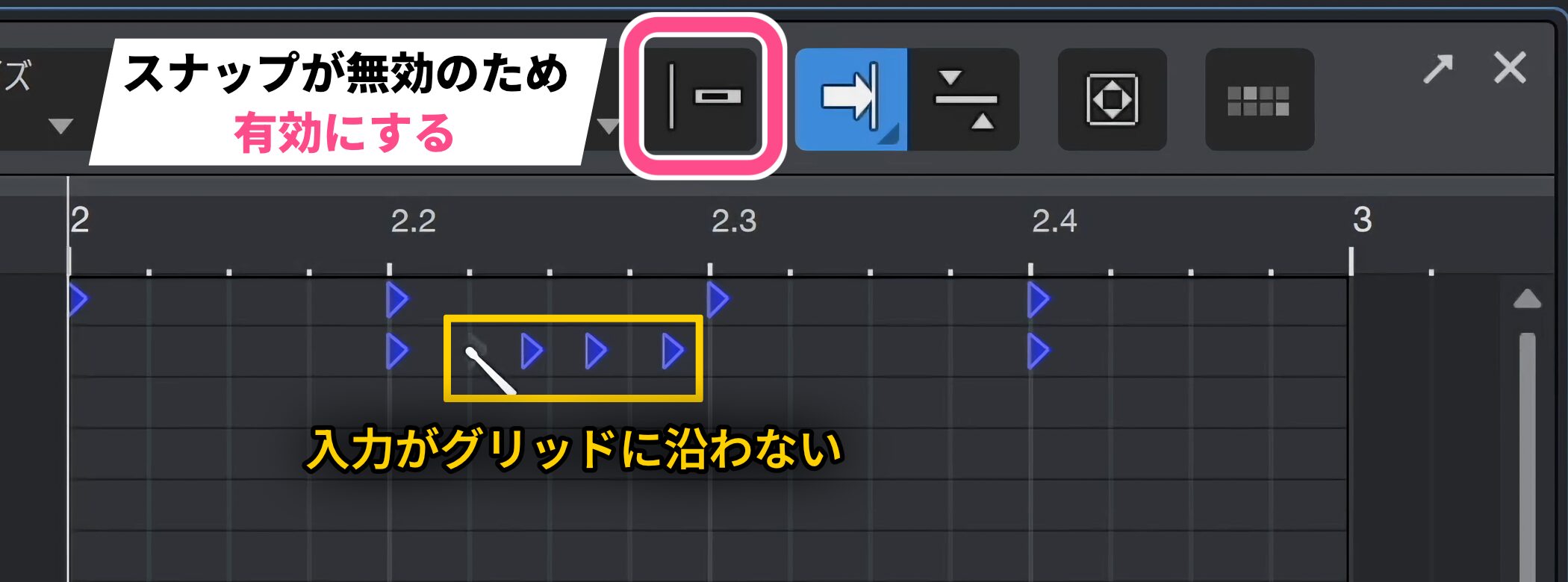1568x582 pixels.
Task: Open the grid pattern view icon
Action: tap(1260, 99)
